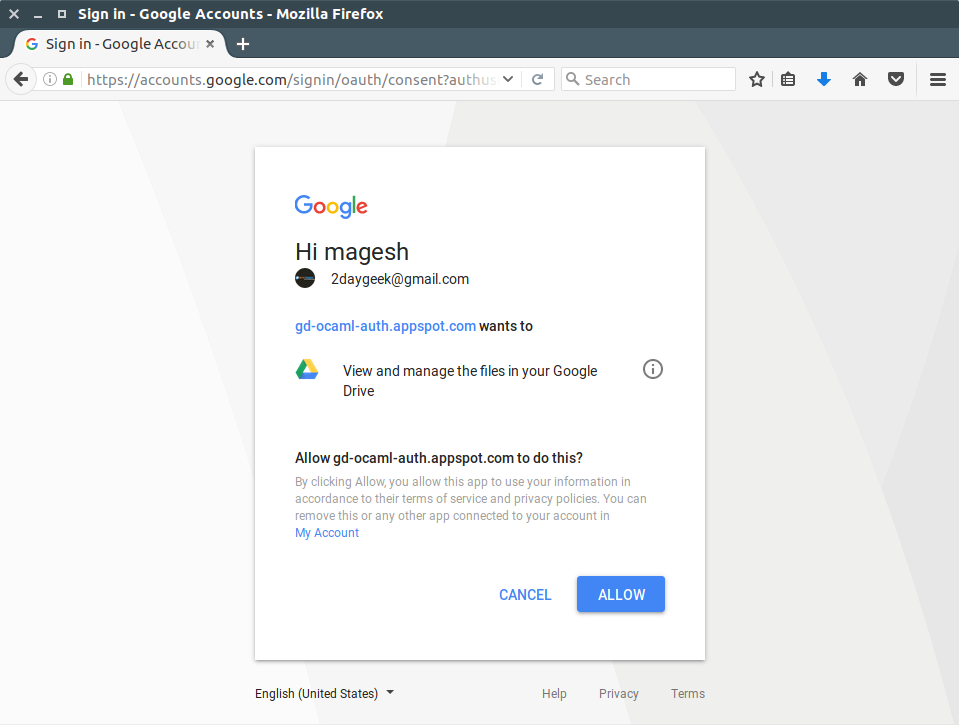Image resolution: width=959 pixels, height=725 pixels.
Task: Show Drive permission details info icon
Action: [x=653, y=370]
